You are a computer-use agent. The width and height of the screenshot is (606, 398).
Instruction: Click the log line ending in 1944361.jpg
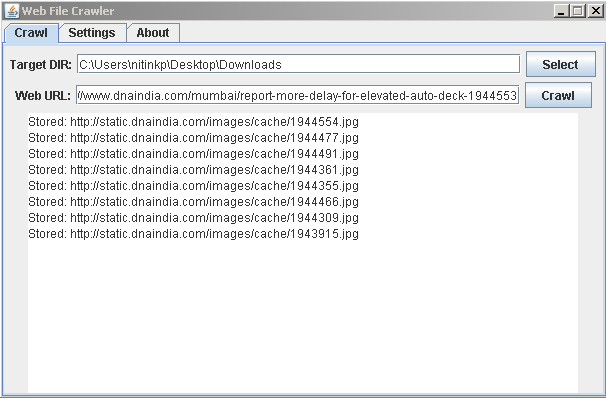(193, 170)
